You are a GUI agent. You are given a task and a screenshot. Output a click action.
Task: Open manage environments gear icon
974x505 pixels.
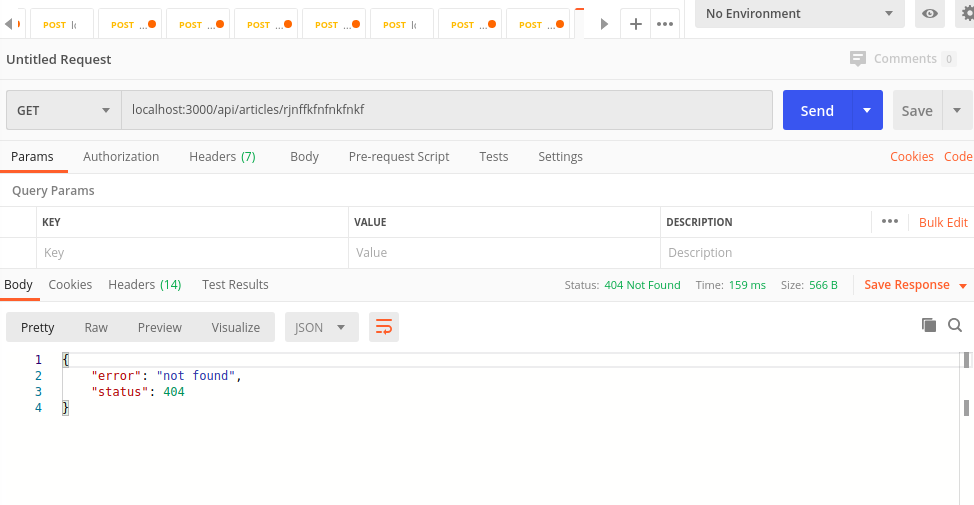967,14
